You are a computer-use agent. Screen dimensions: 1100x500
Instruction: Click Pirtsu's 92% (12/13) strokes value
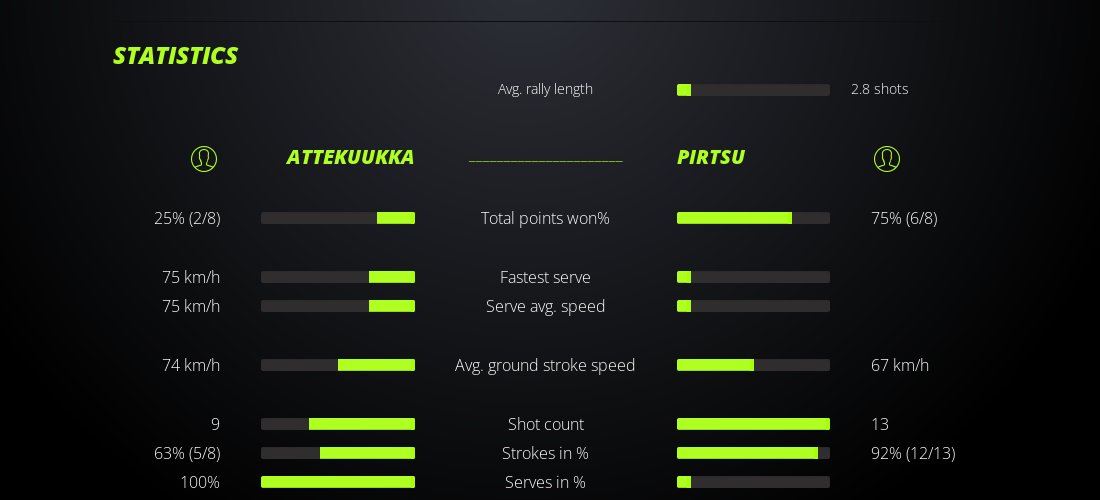(913, 453)
